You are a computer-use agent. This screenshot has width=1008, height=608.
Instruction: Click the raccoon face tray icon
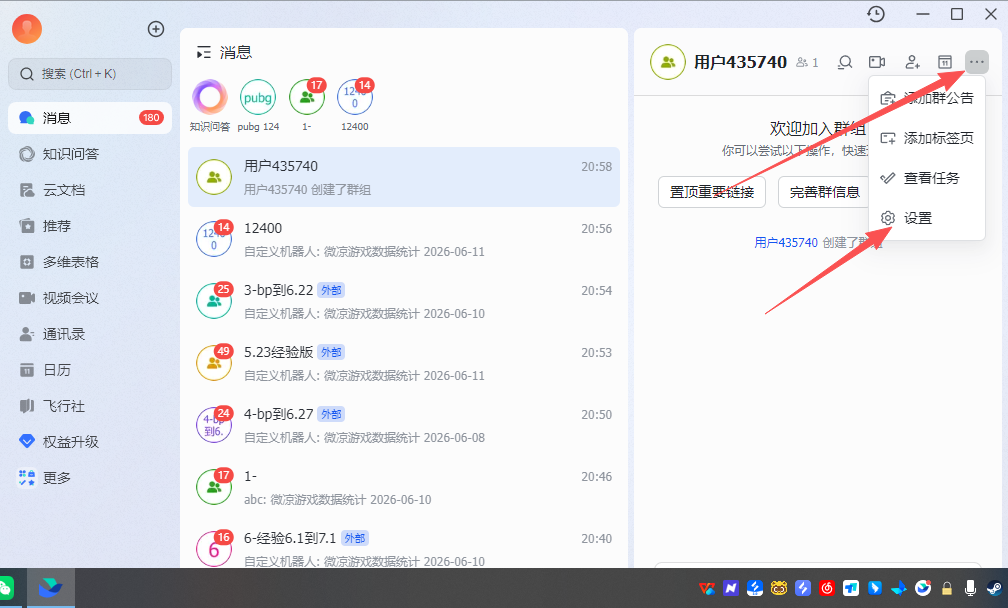pyautogui.click(x=778, y=588)
